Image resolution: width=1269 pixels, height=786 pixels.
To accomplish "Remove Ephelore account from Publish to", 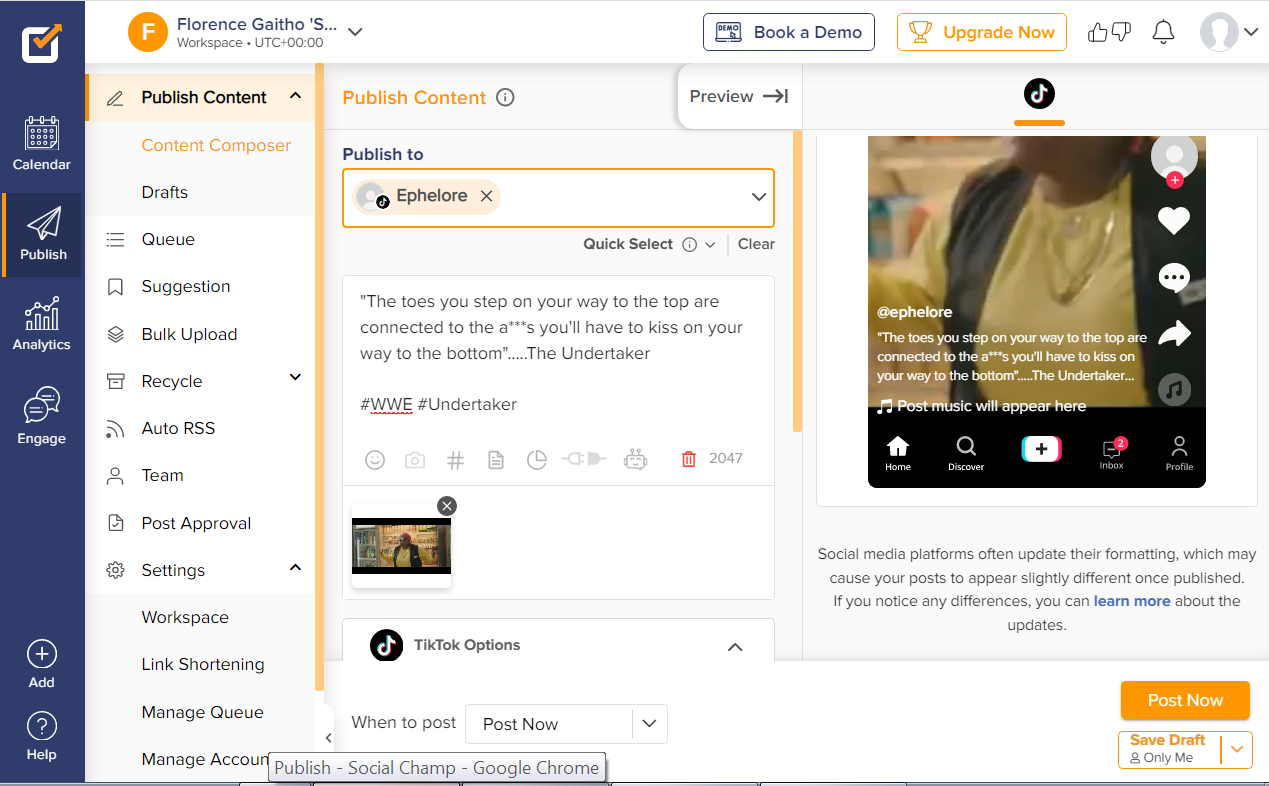I will tap(486, 196).
